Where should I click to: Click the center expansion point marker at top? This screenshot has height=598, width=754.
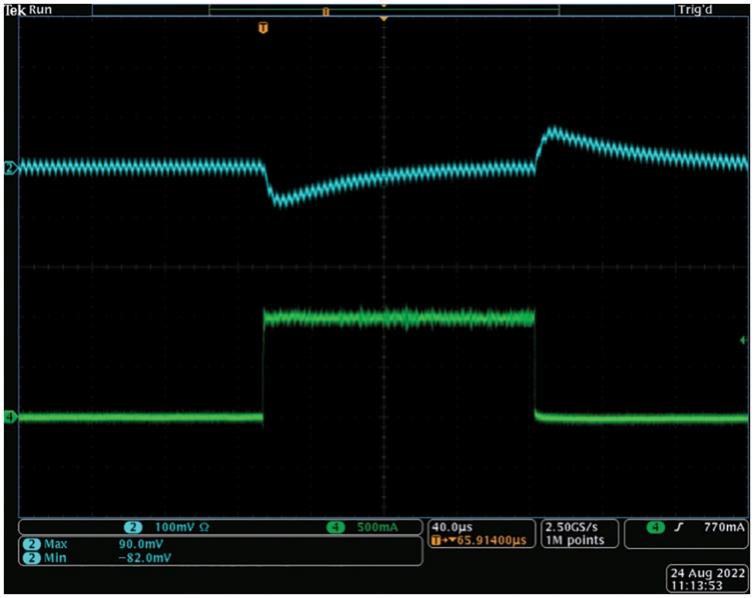pos(383,19)
